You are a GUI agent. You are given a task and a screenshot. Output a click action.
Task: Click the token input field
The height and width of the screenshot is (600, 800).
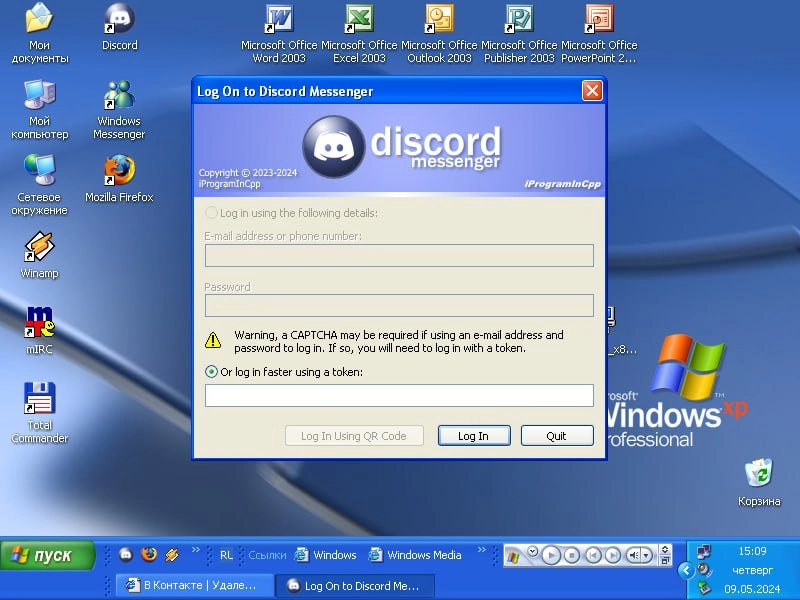399,396
